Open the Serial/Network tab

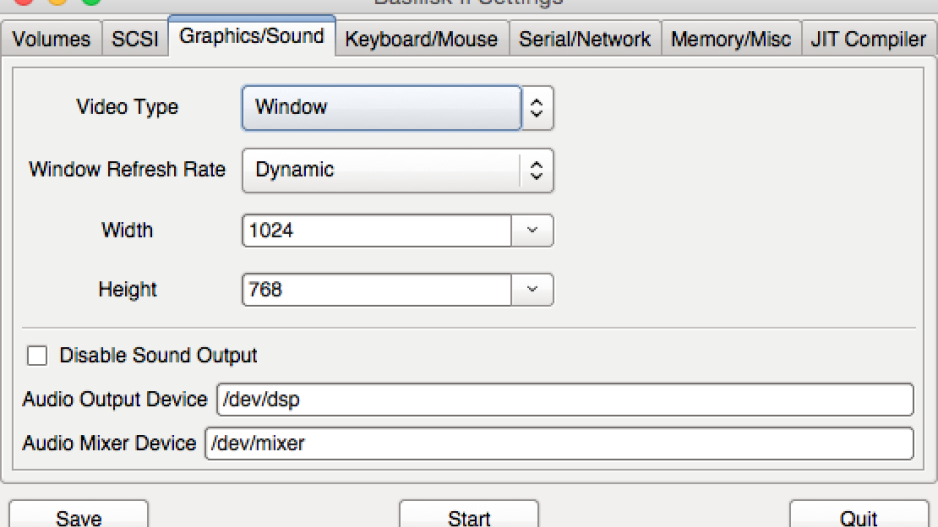point(585,39)
